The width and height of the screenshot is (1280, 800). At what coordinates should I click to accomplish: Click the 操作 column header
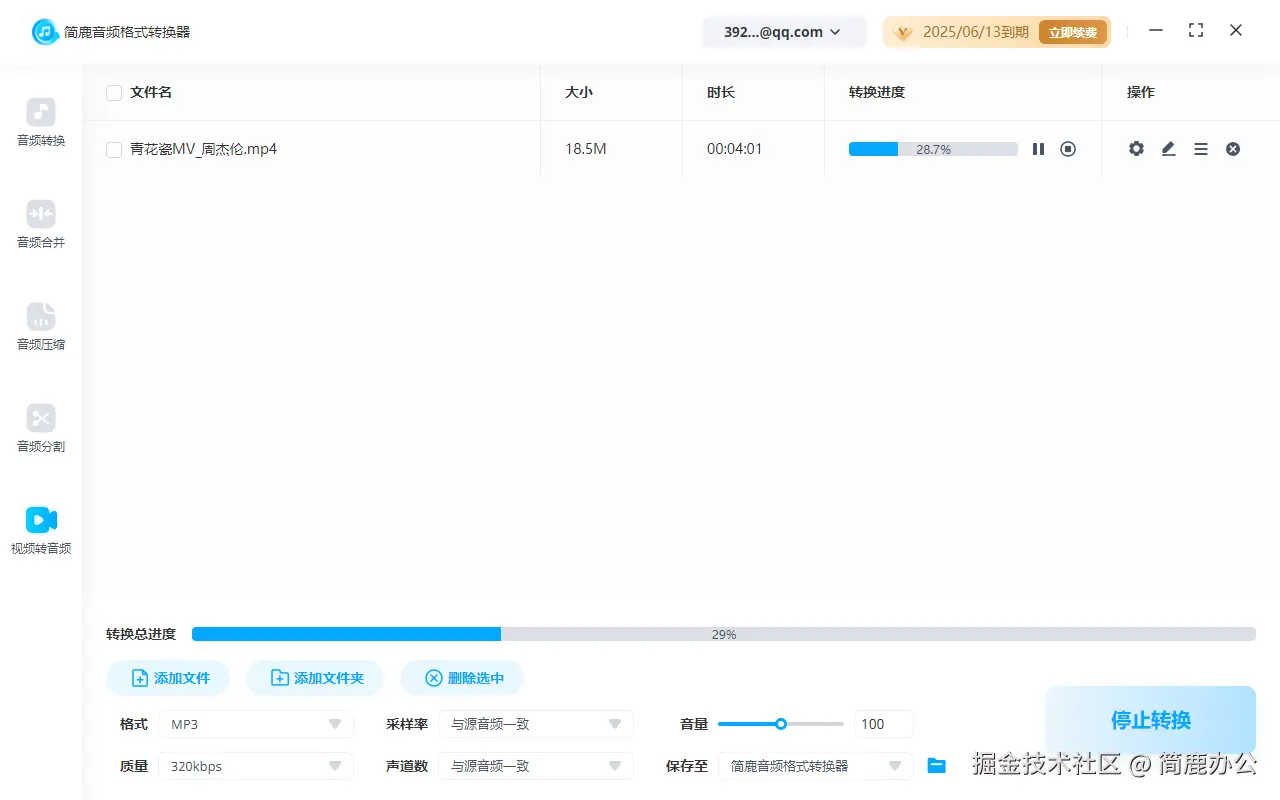[1141, 92]
